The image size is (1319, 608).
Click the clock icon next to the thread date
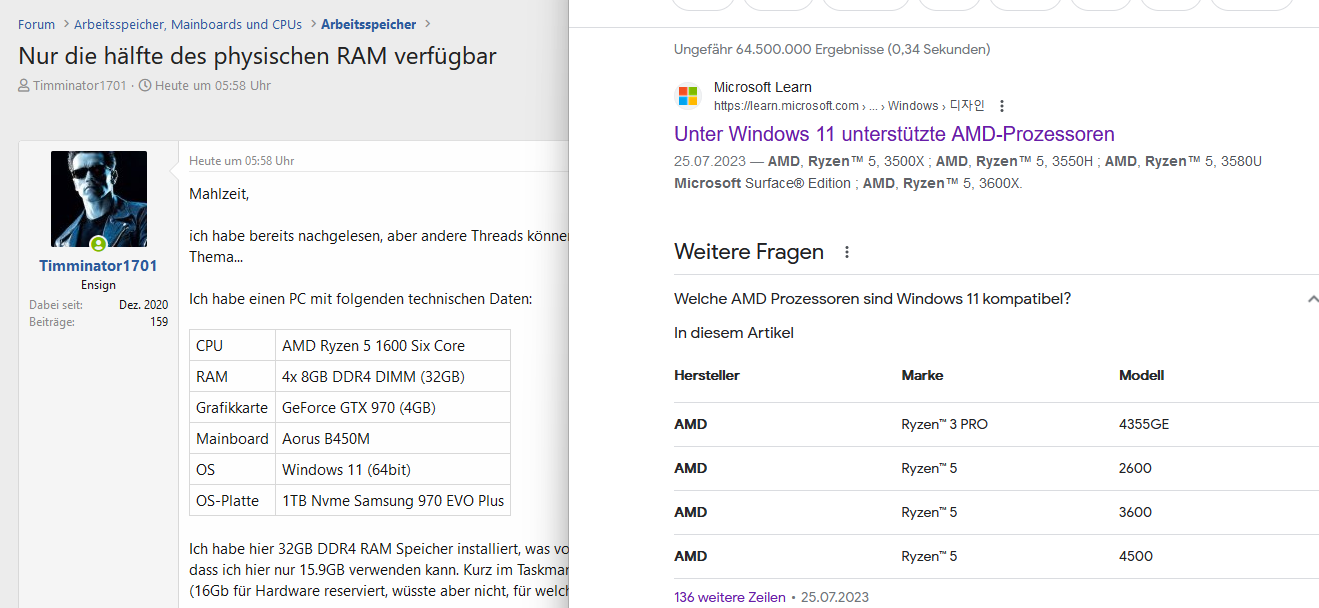click(x=145, y=86)
